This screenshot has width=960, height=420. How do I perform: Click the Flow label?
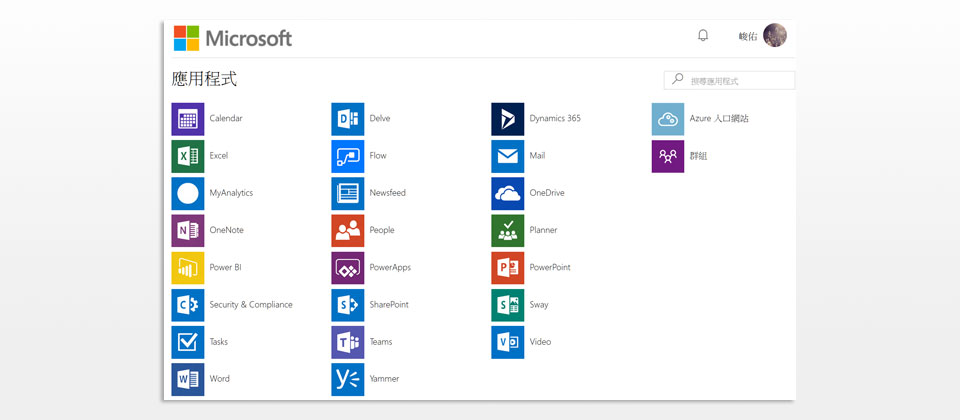(378, 156)
